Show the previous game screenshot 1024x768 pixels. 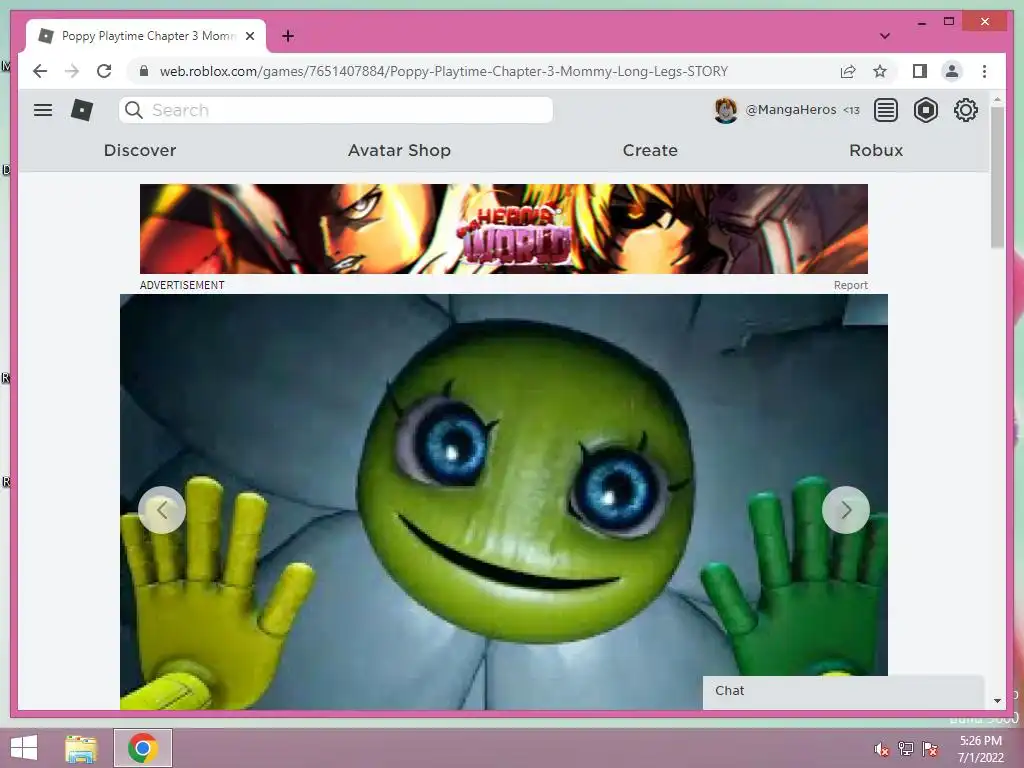(x=162, y=510)
